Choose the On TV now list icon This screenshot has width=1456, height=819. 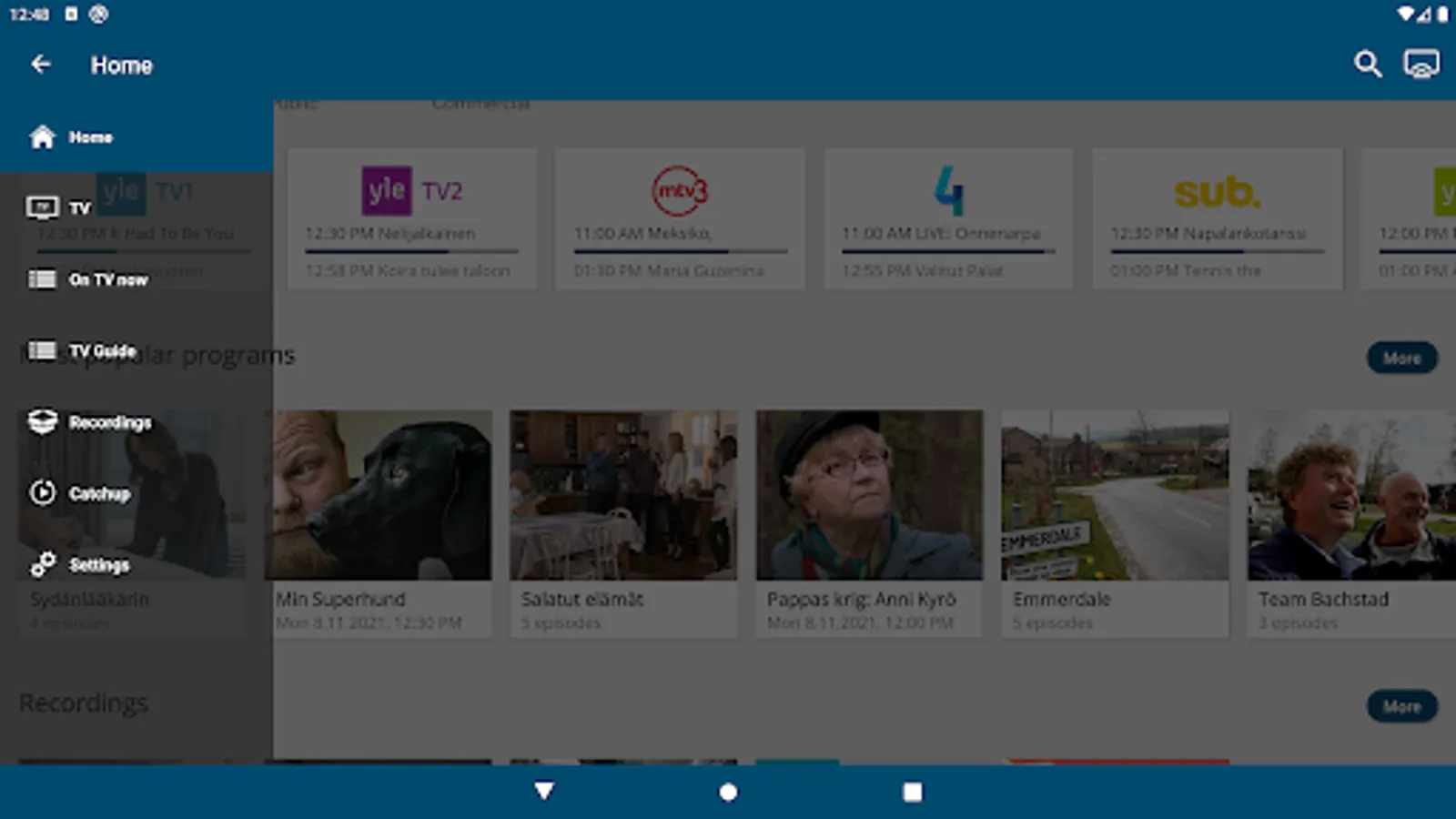pos(42,278)
